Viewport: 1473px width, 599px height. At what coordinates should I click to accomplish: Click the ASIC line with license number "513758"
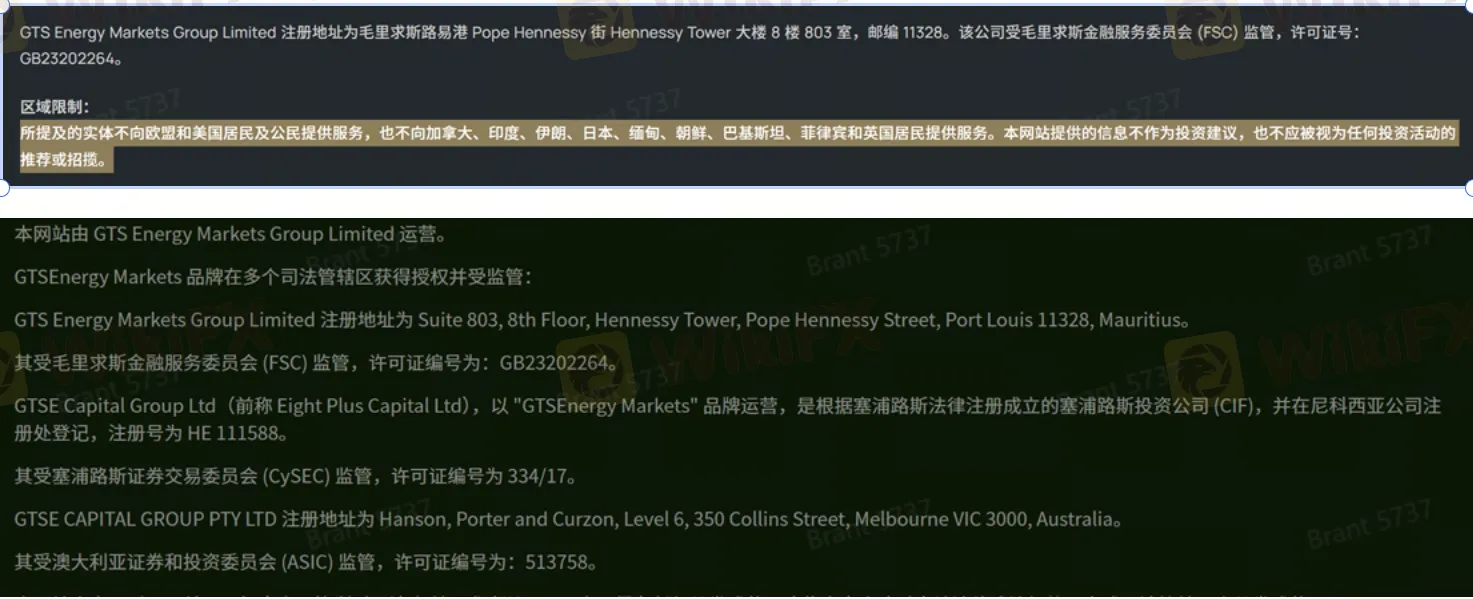[306, 562]
